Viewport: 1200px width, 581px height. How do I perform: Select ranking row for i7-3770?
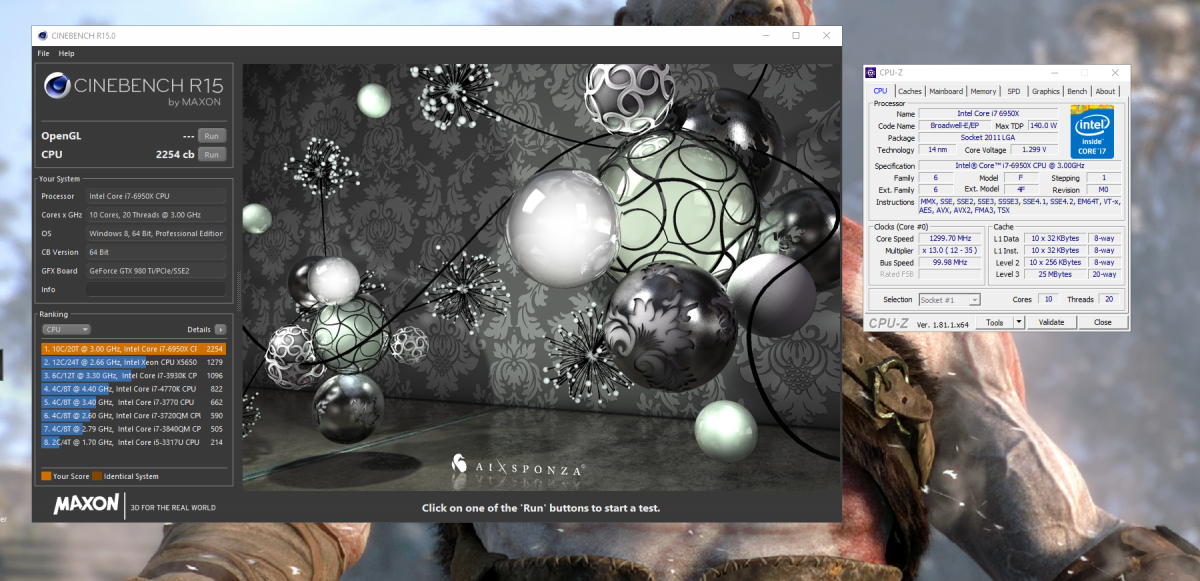[x=133, y=402]
